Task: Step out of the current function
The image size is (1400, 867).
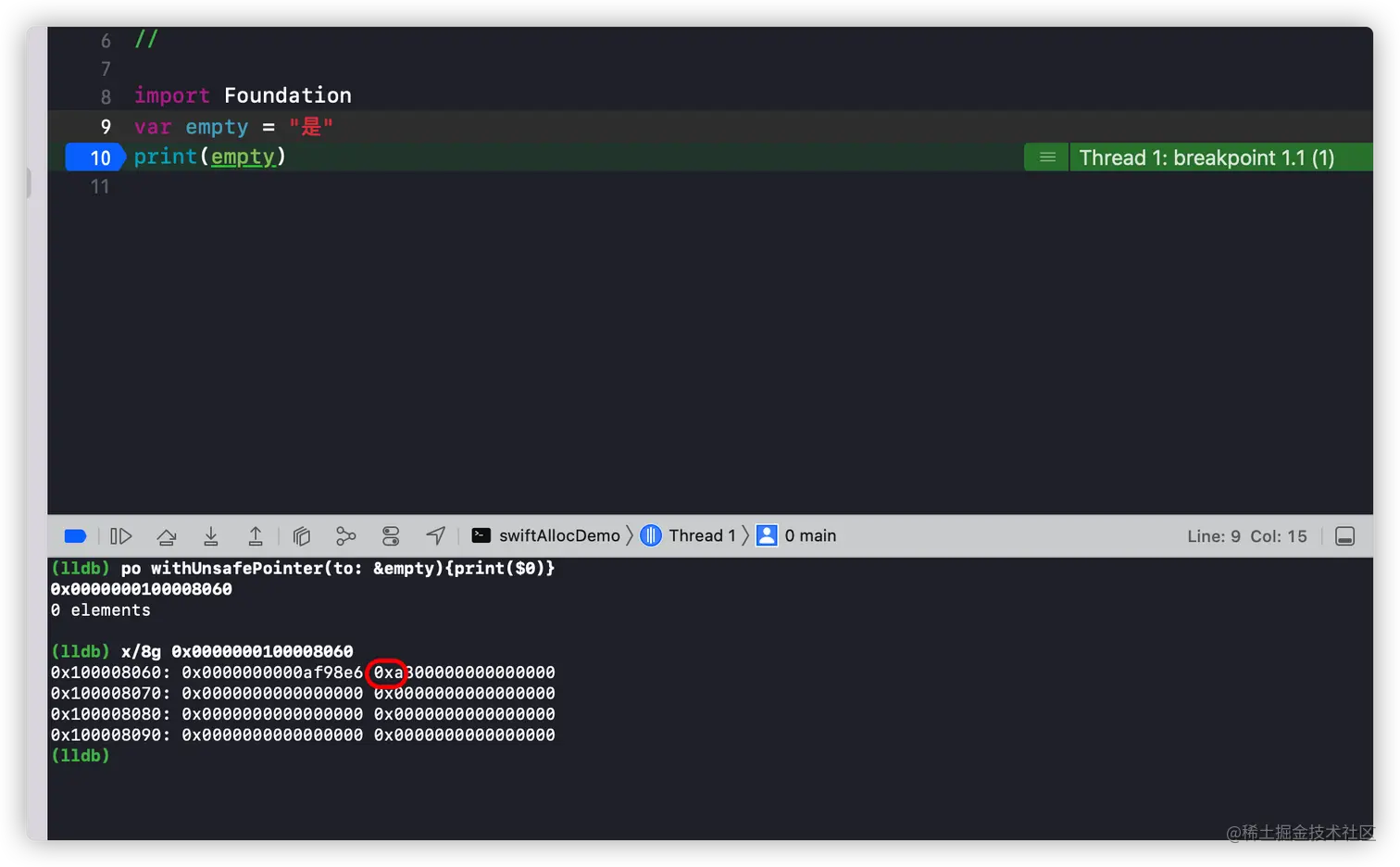Action: (x=256, y=536)
